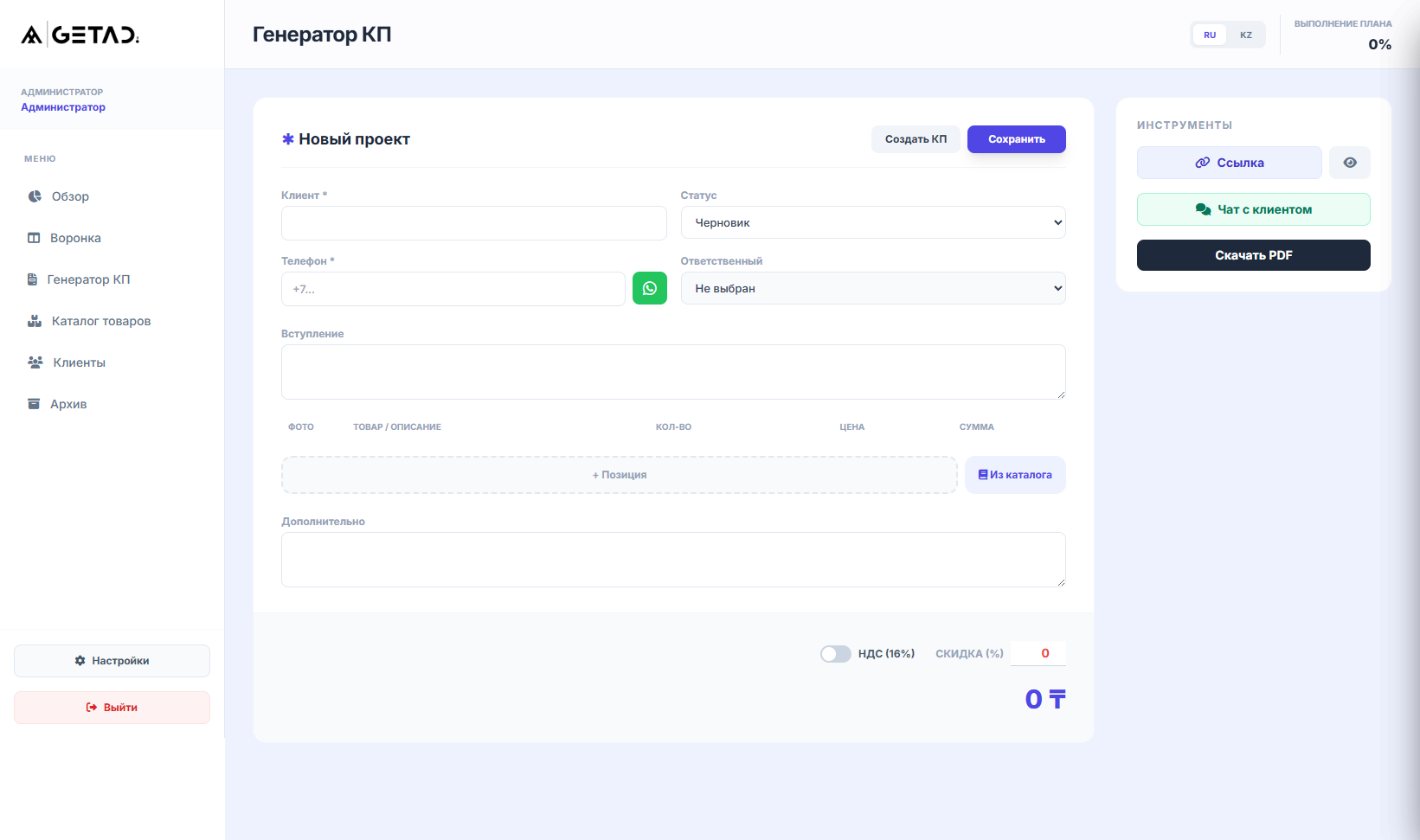The height and width of the screenshot is (840, 1420).
Task: Open settings via the Настройки gear icon
Action: [80, 660]
